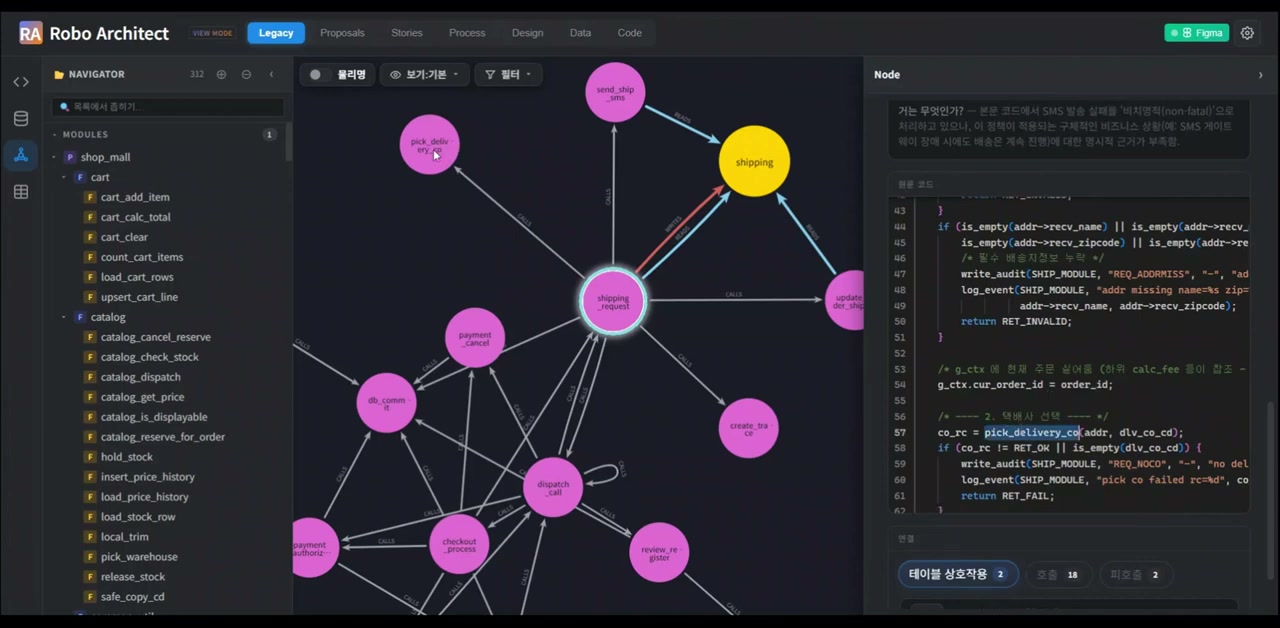Click the collapse-all minus icon in Navigator
The height and width of the screenshot is (628, 1280).
pyautogui.click(x=246, y=74)
